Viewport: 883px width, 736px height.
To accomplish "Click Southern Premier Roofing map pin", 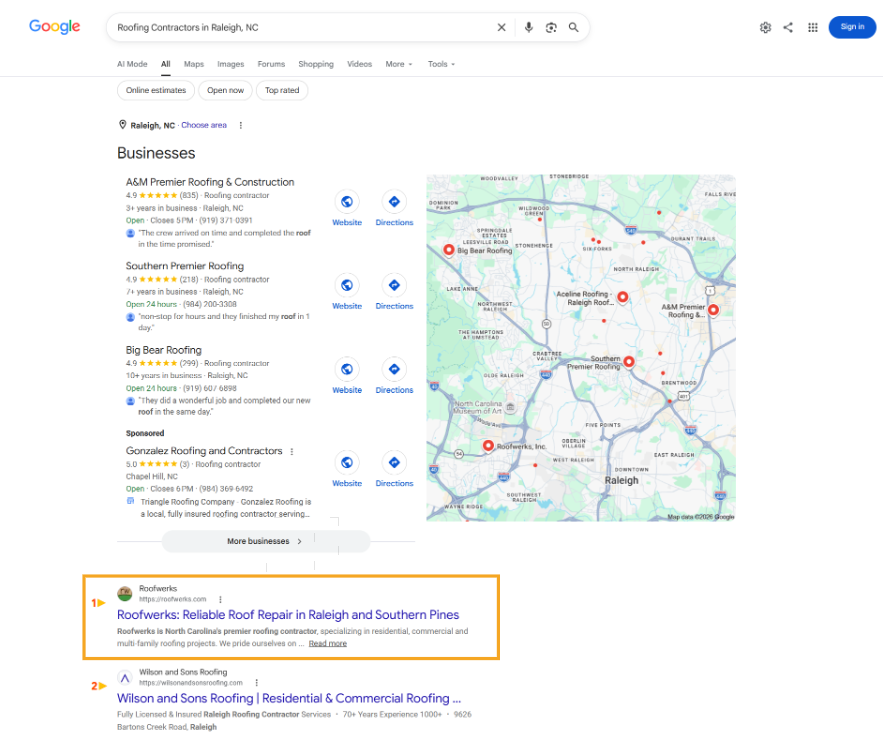I will click(629, 362).
